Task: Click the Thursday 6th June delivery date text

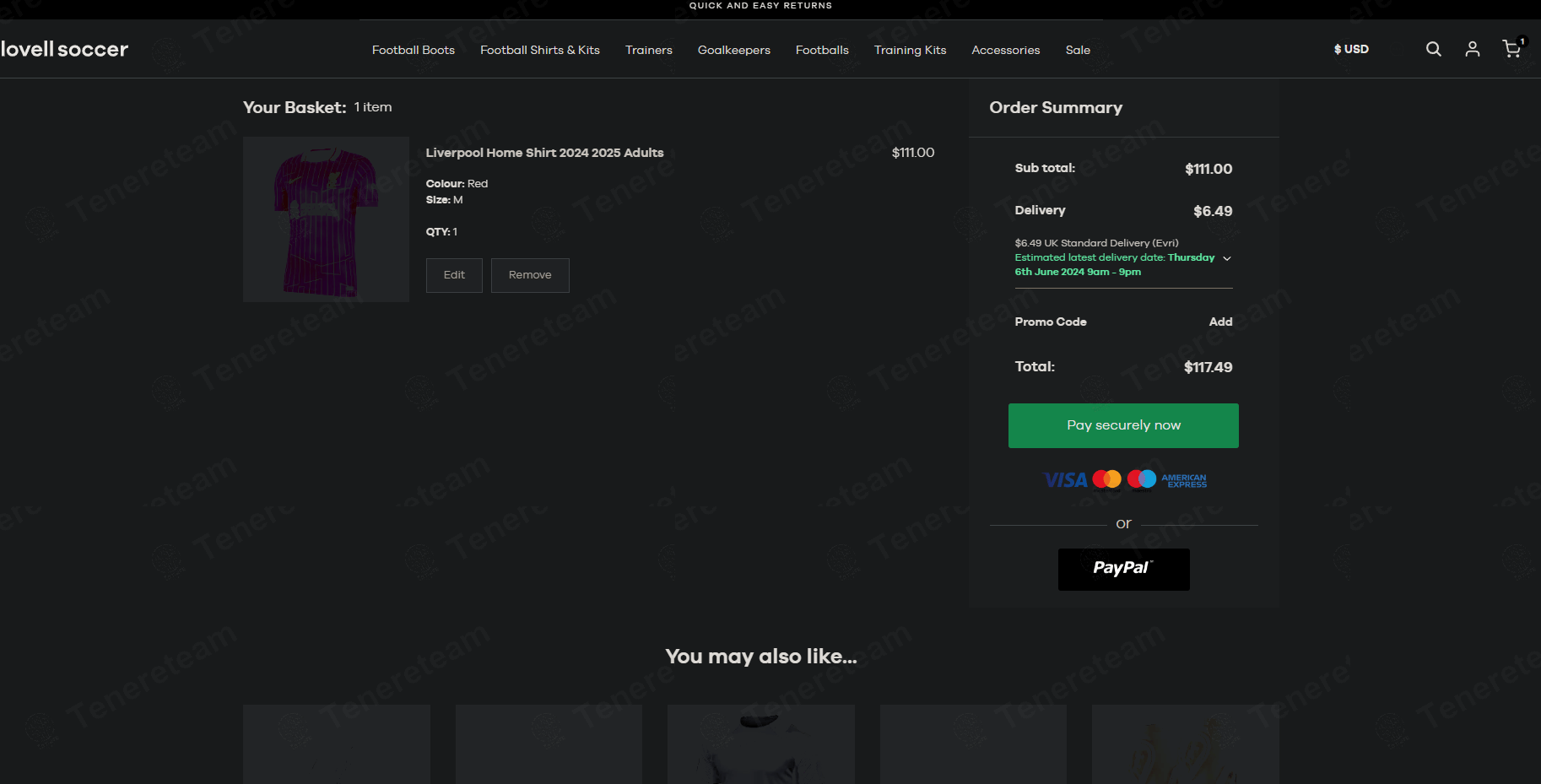Action: (1114, 265)
